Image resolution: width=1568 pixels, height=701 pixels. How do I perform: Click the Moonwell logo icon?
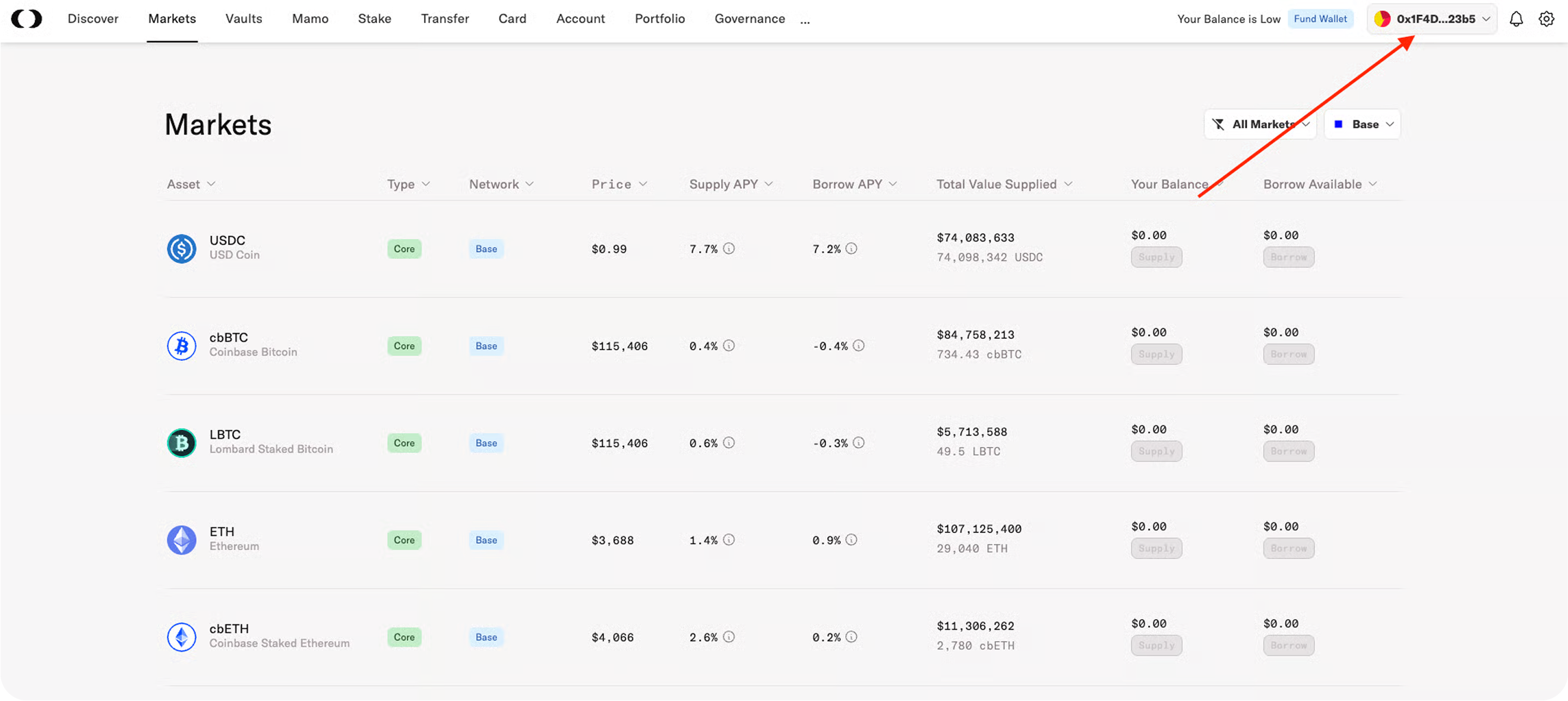(x=27, y=19)
